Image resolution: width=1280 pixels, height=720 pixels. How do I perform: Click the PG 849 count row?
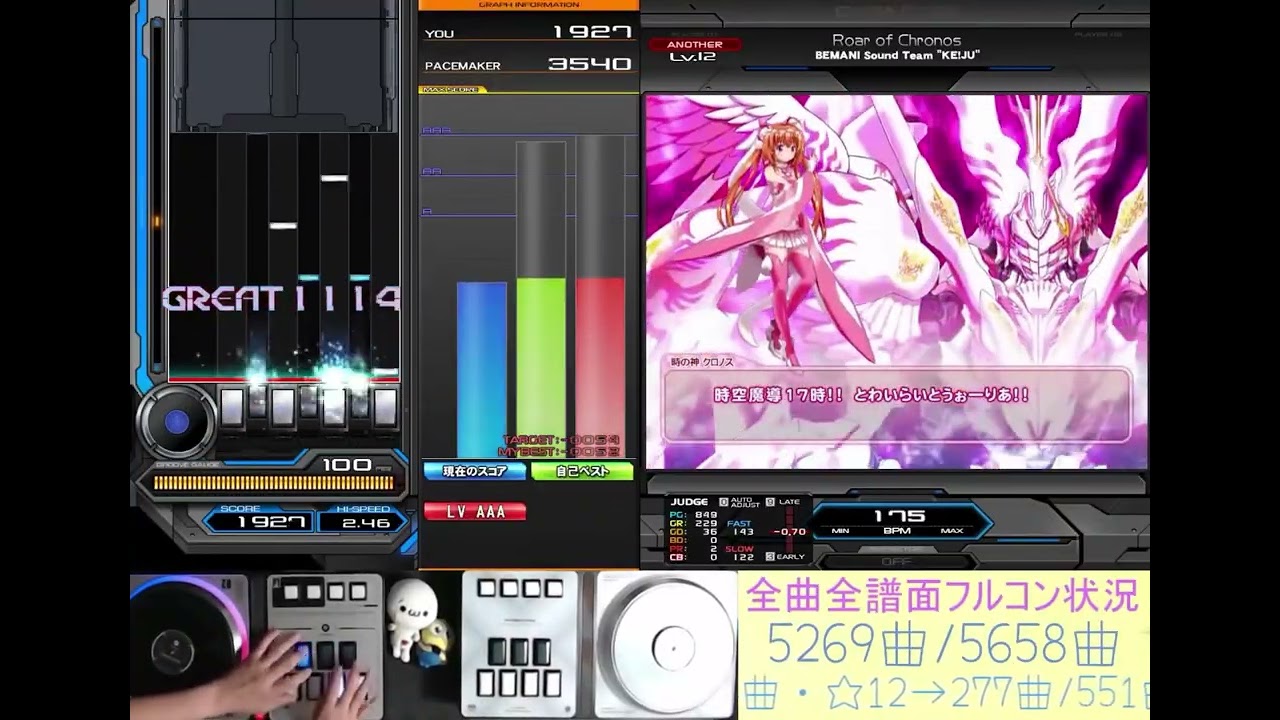coord(693,515)
